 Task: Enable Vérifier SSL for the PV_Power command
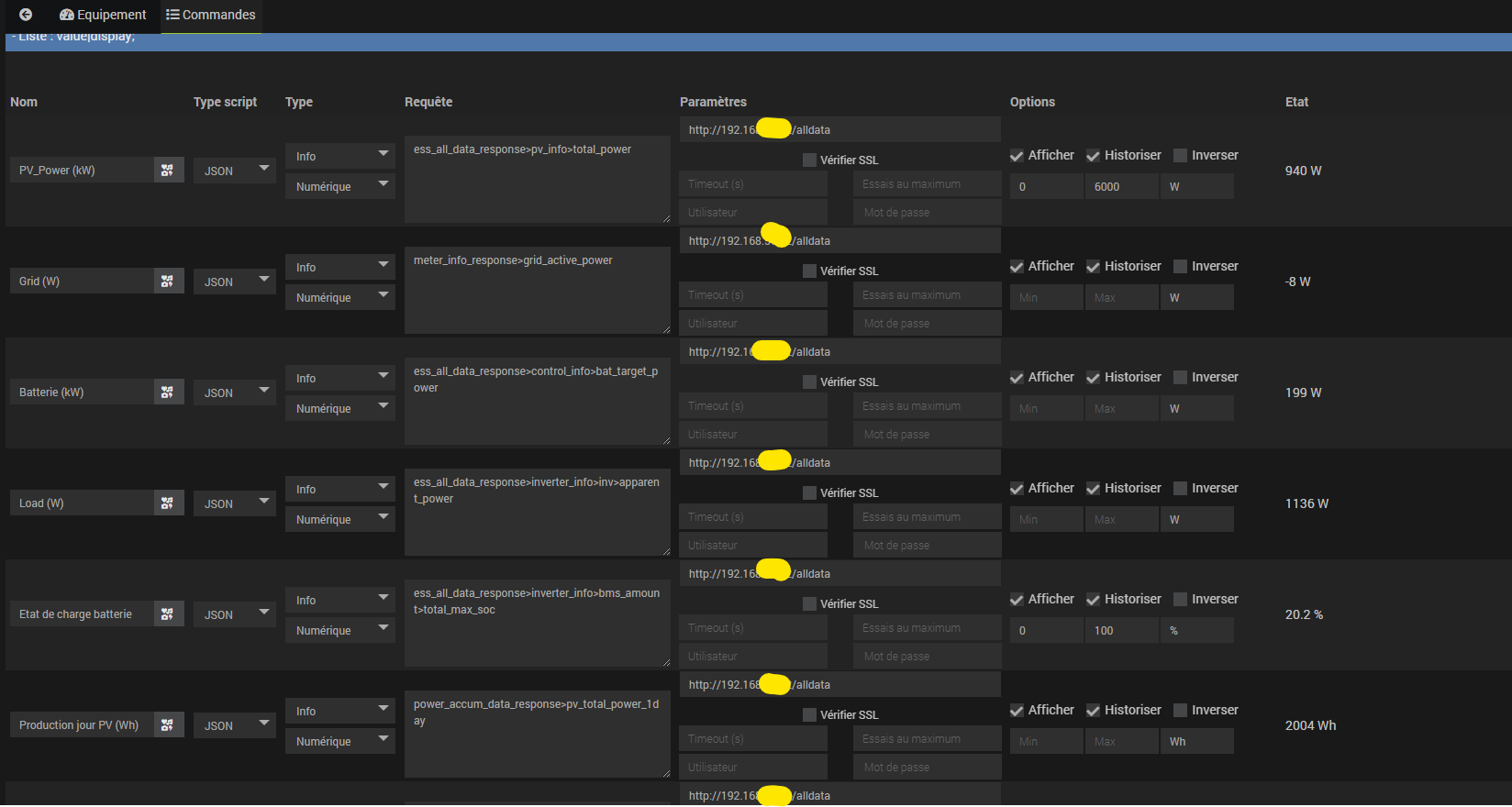[809, 160]
